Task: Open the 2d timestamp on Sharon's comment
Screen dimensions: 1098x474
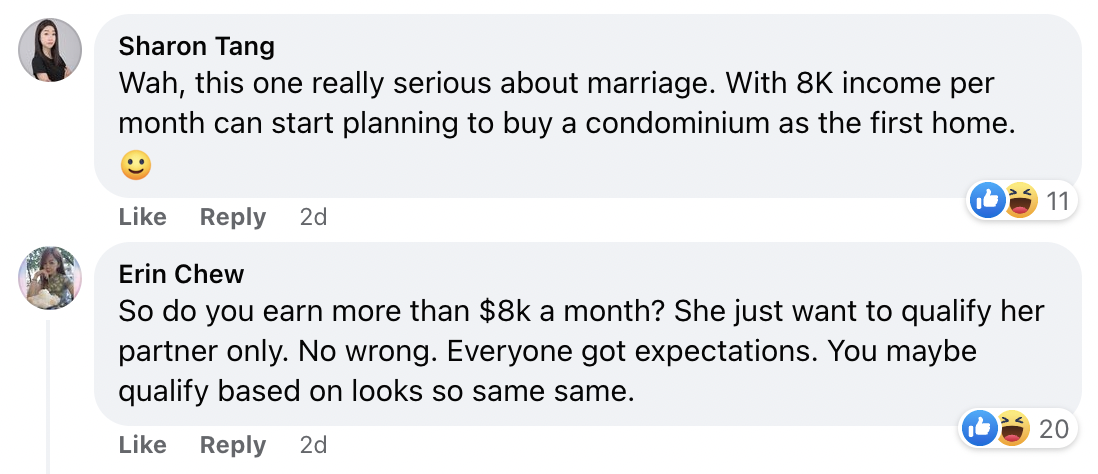Action: pos(313,217)
